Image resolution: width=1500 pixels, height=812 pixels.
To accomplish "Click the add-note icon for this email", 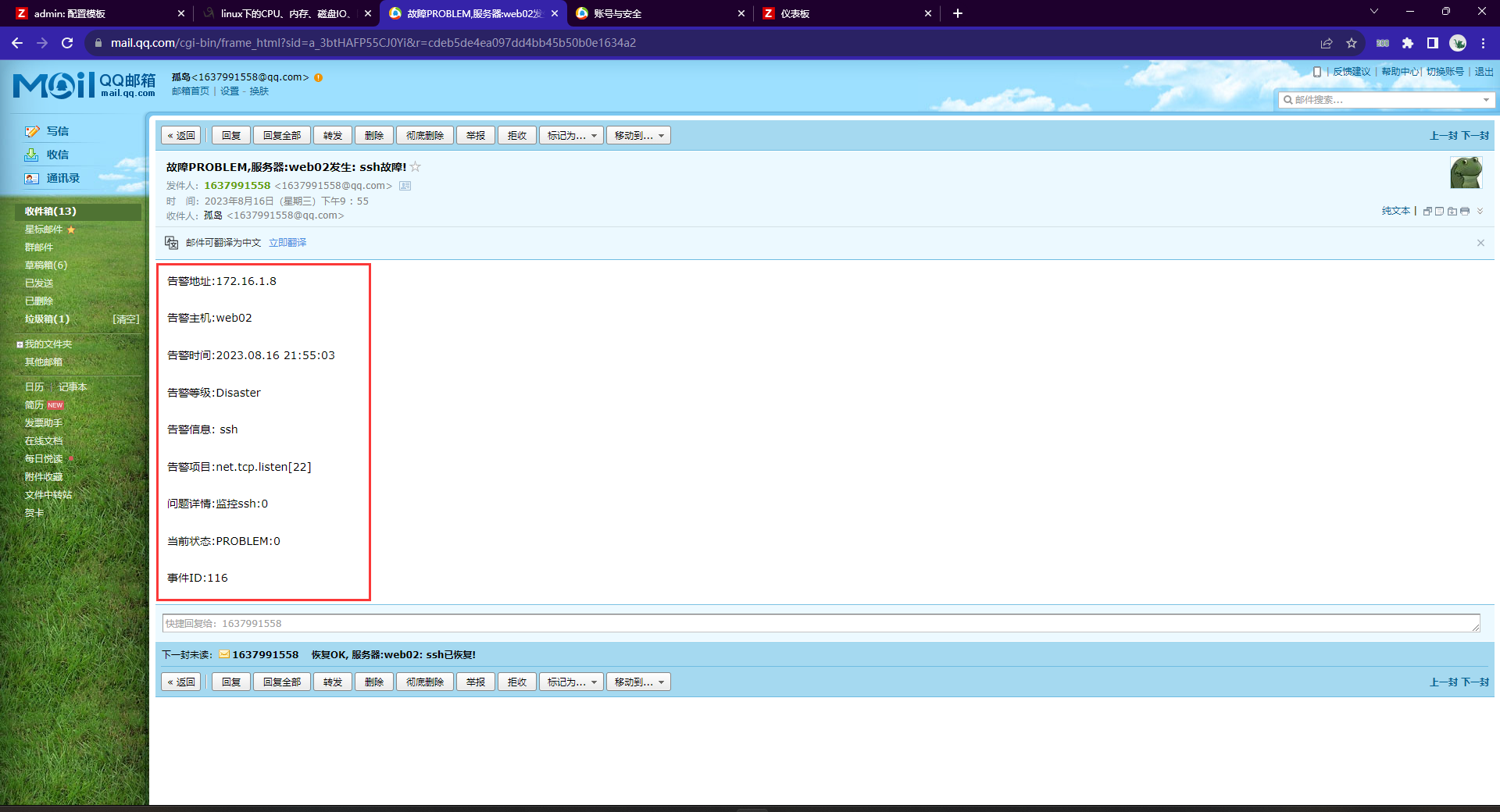I will (1439, 211).
